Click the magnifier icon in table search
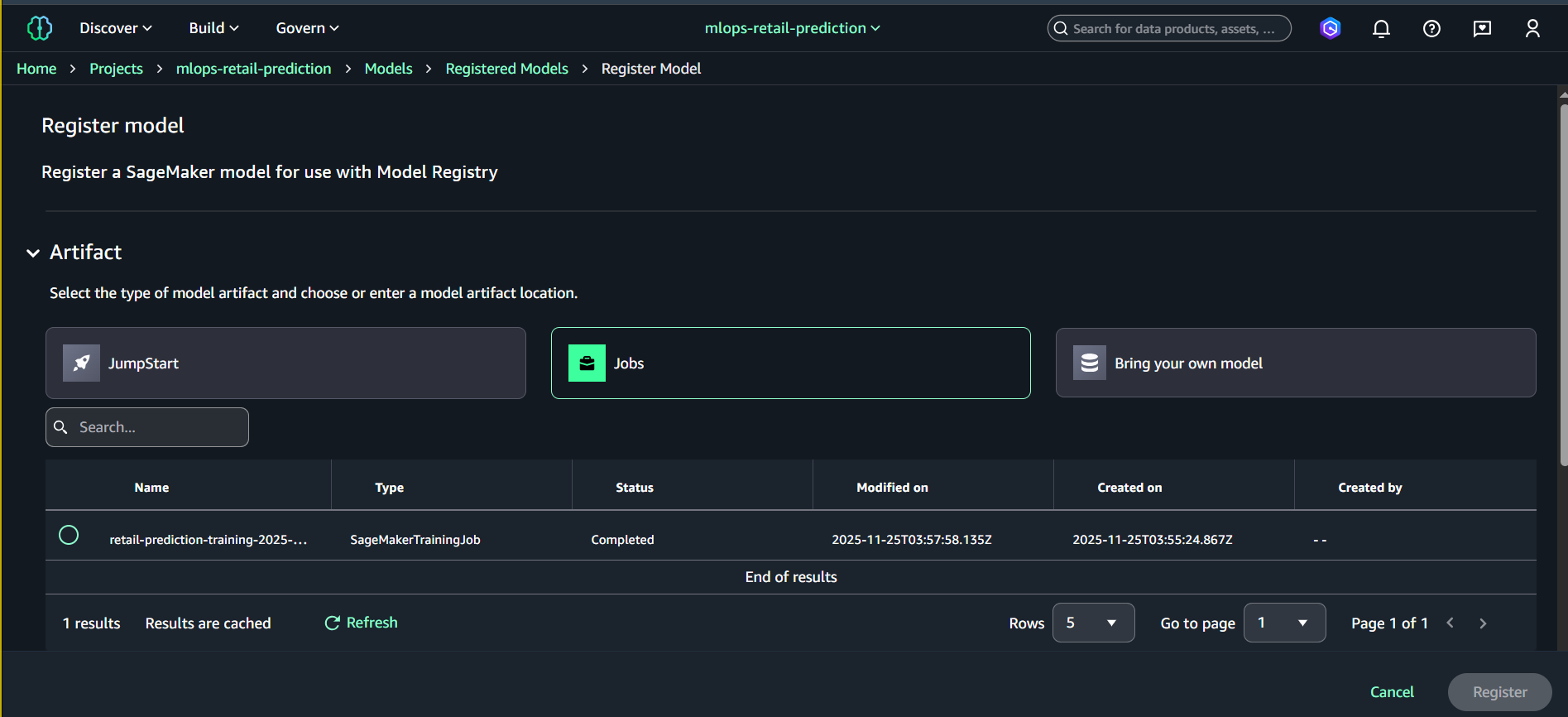The height and width of the screenshot is (717, 1568). [60, 427]
